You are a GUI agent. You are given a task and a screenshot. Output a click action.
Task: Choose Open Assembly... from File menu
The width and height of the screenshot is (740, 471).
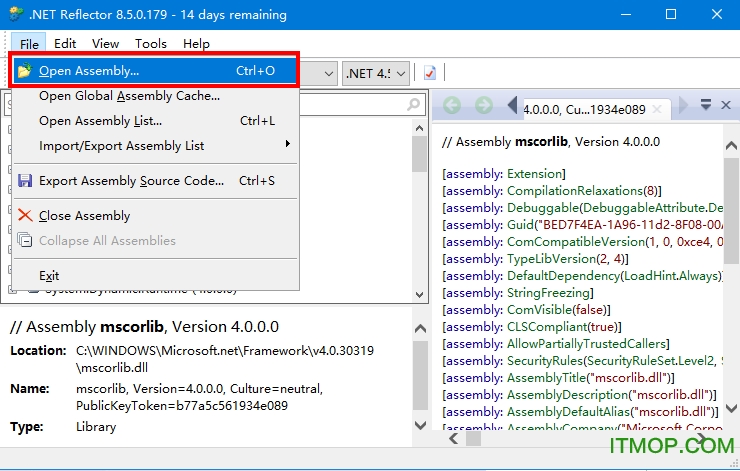click(x=155, y=71)
